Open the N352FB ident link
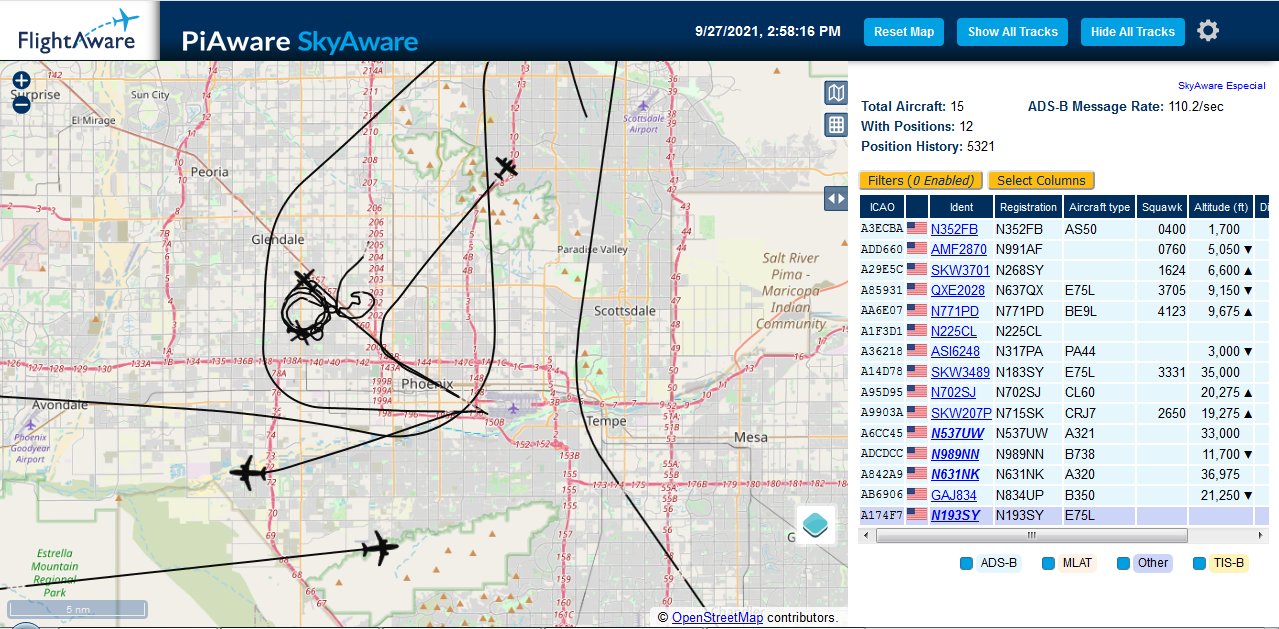 (x=954, y=229)
